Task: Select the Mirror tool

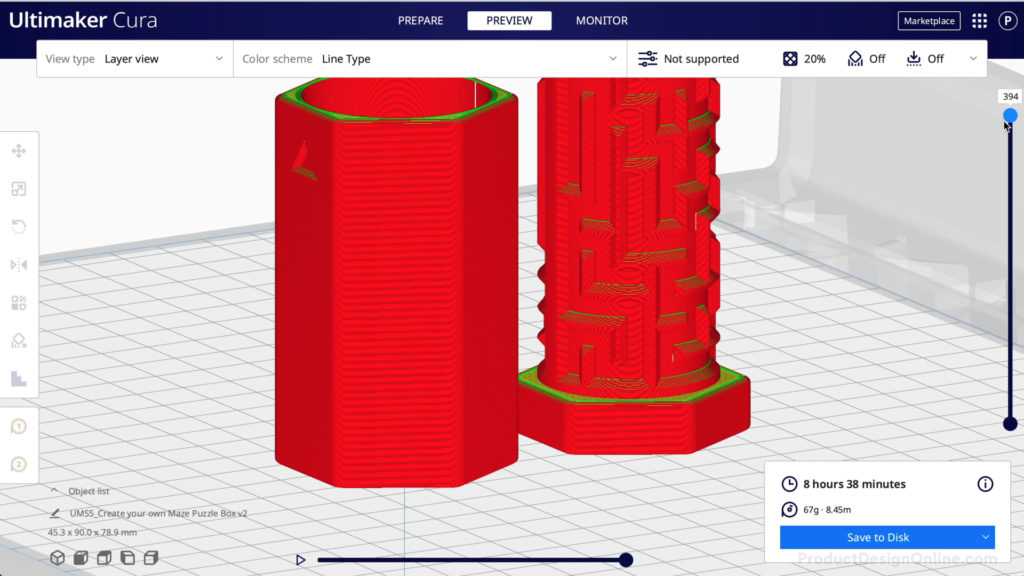Action: (x=19, y=265)
